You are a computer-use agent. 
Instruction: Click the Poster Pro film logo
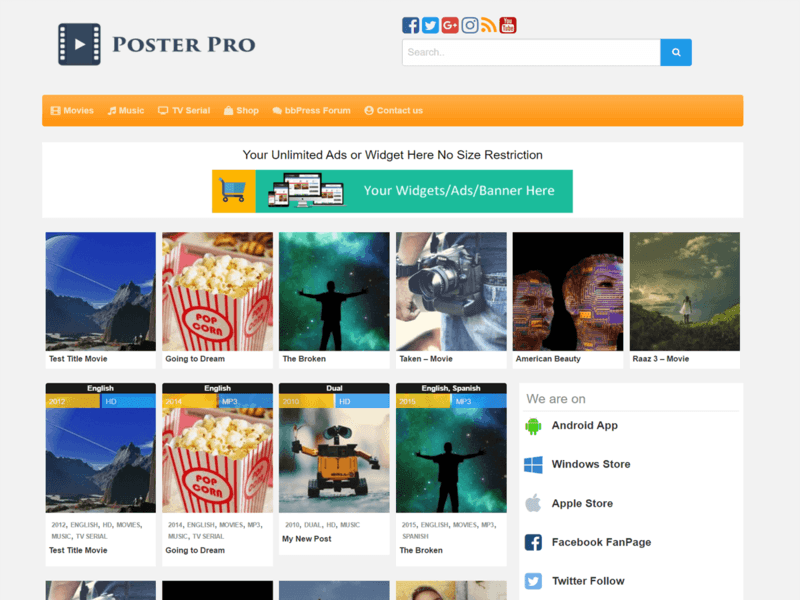(78, 44)
